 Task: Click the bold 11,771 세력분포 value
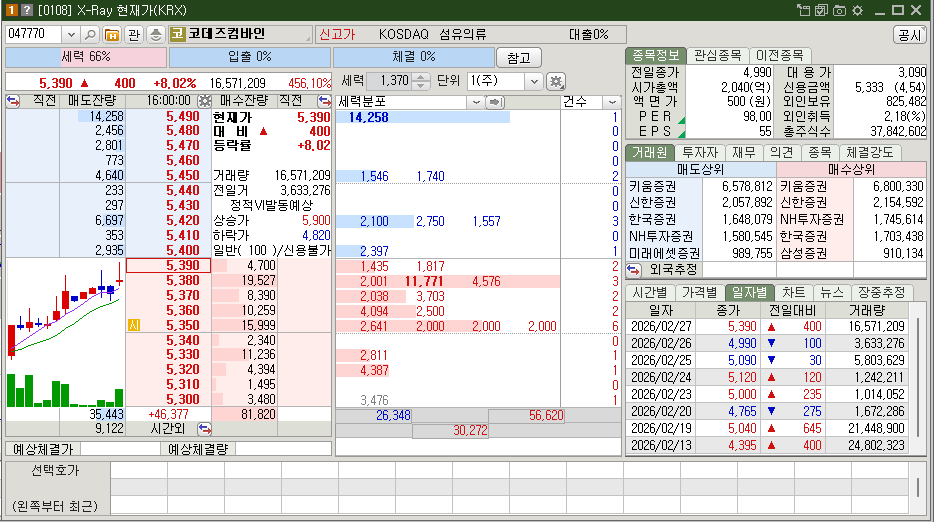pos(424,281)
